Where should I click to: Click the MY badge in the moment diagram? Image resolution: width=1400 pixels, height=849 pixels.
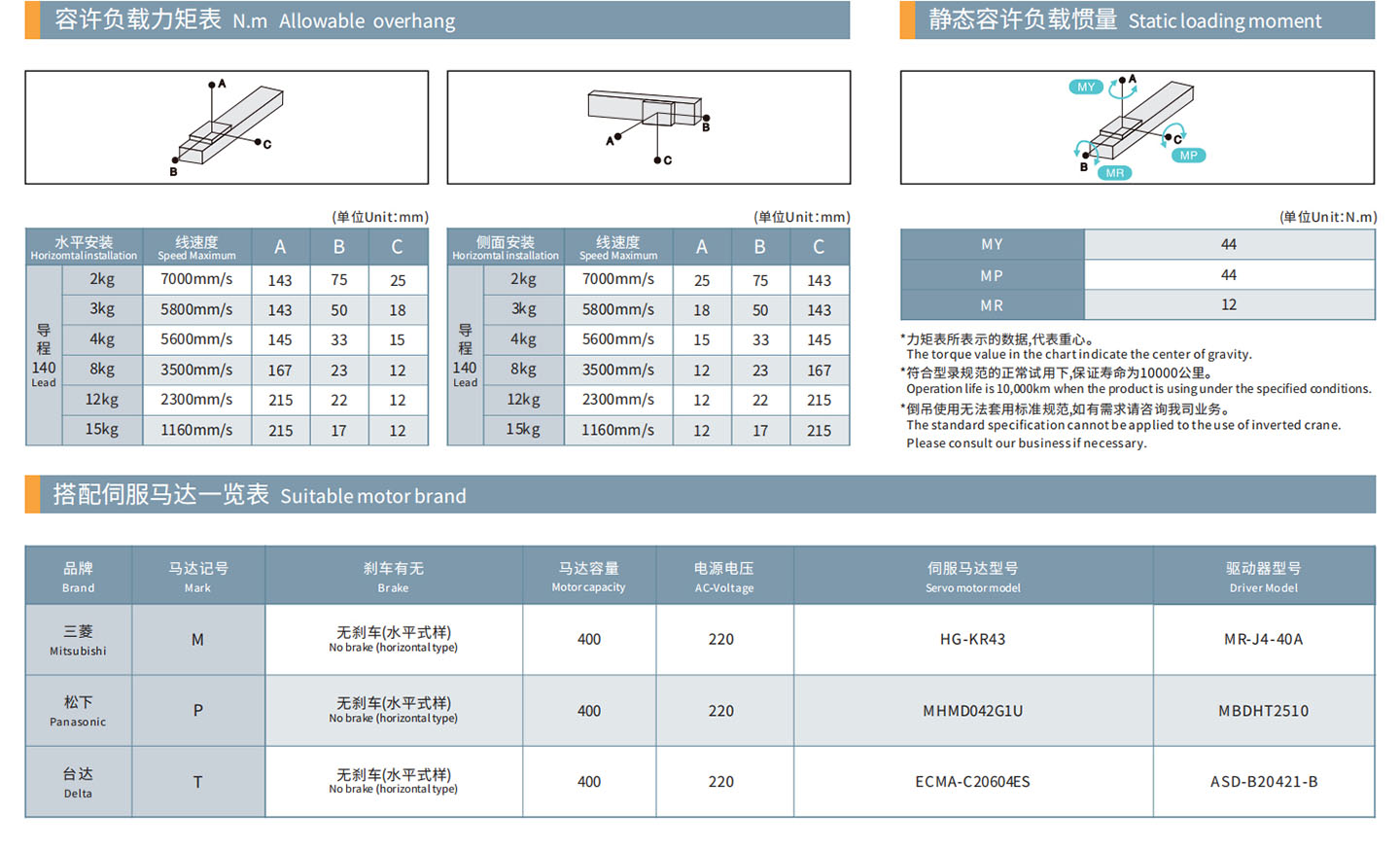coord(1085,88)
